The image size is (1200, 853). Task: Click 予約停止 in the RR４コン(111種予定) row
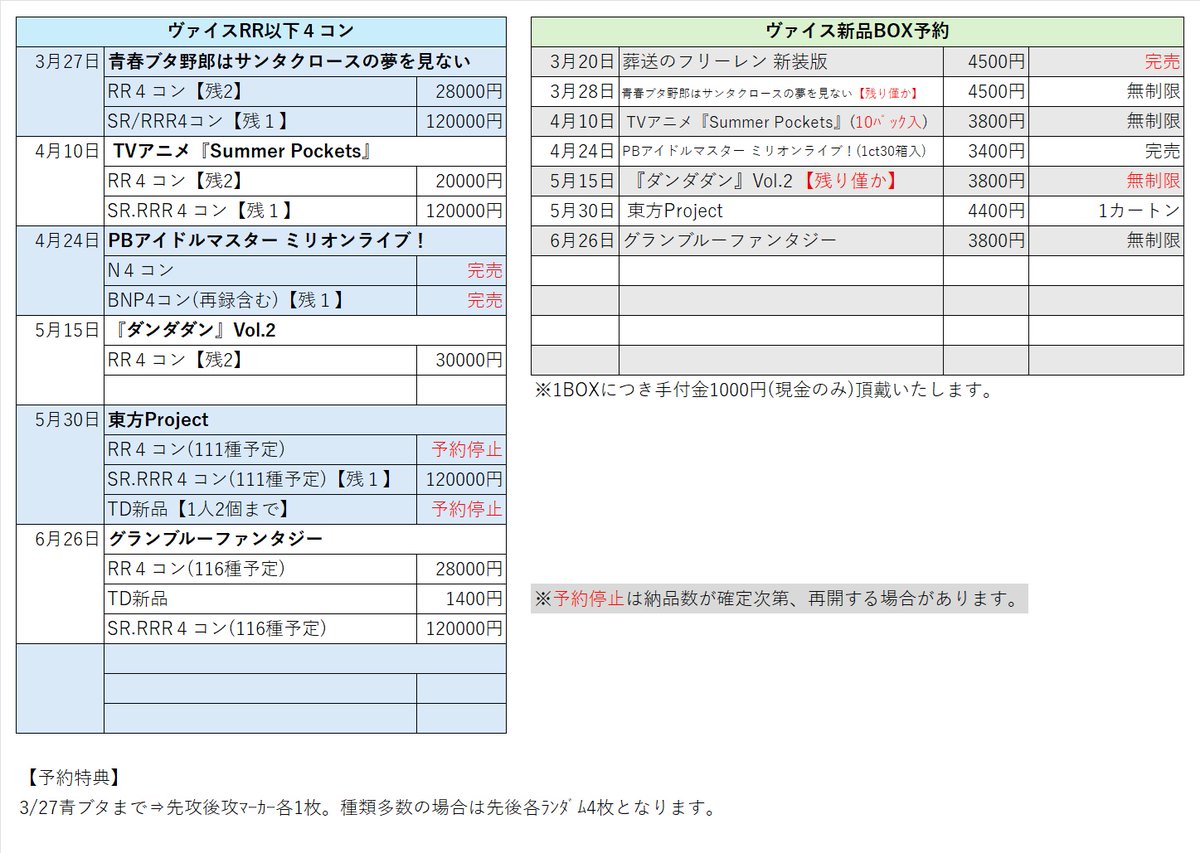point(461,449)
